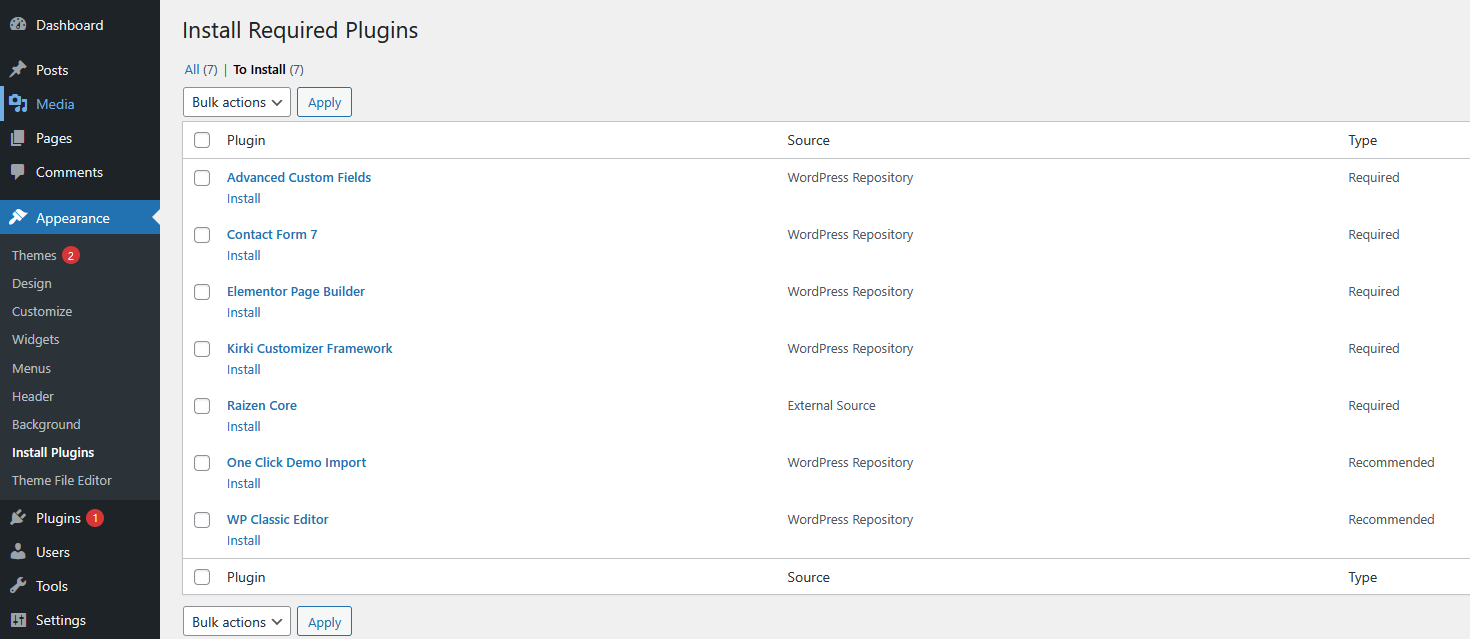Viewport: 1470px width, 639px height.
Task: Open Media via its sidebar icon
Action: [18, 104]
